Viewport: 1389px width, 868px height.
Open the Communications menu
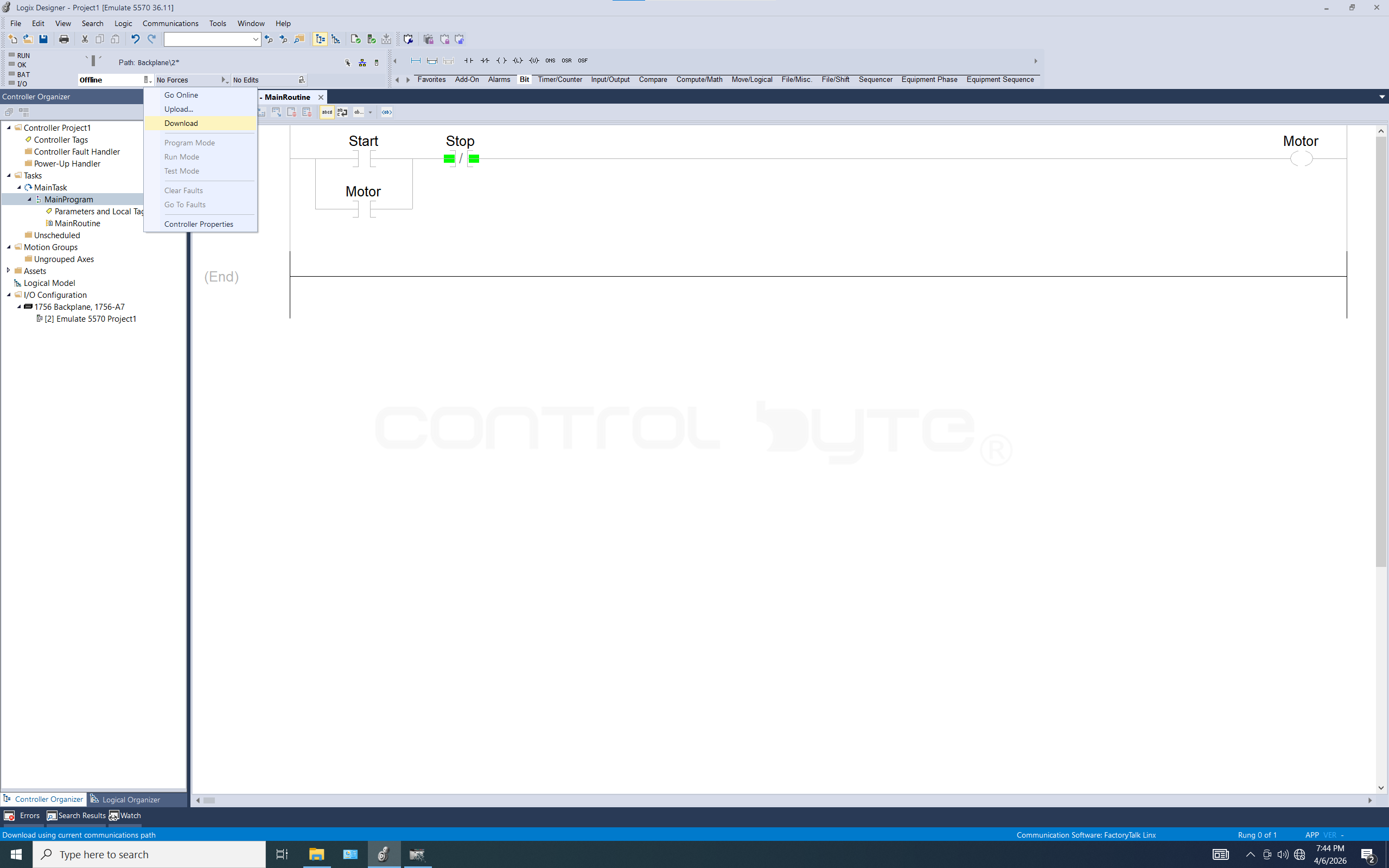[x=170, y=23]
